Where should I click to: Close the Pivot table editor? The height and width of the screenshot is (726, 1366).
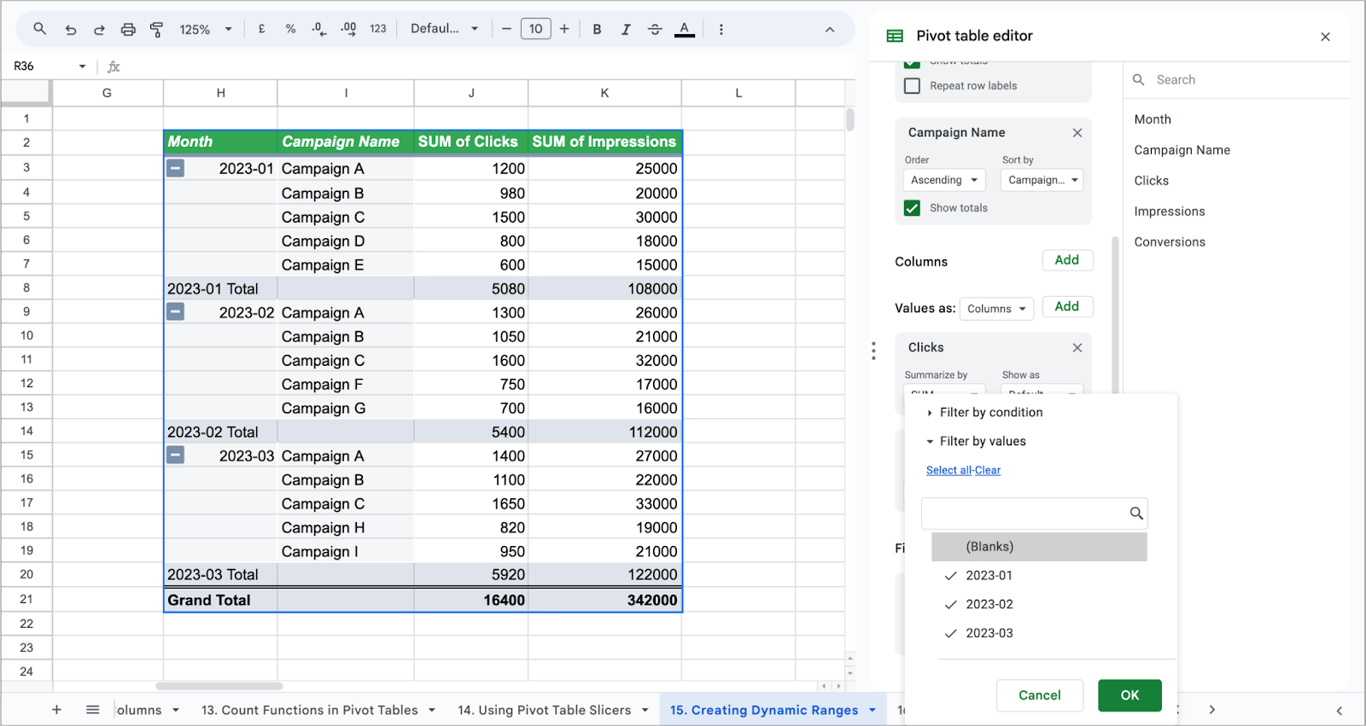coord(1325,37)
